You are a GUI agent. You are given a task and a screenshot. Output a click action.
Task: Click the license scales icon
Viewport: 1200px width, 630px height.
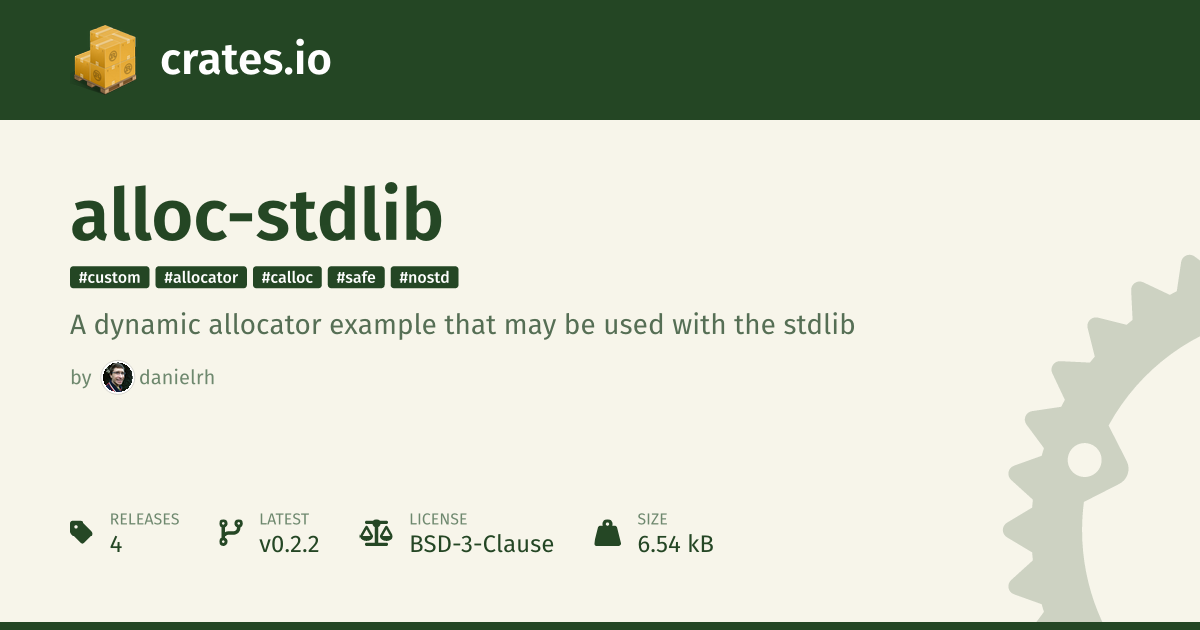tap(376, 532)
